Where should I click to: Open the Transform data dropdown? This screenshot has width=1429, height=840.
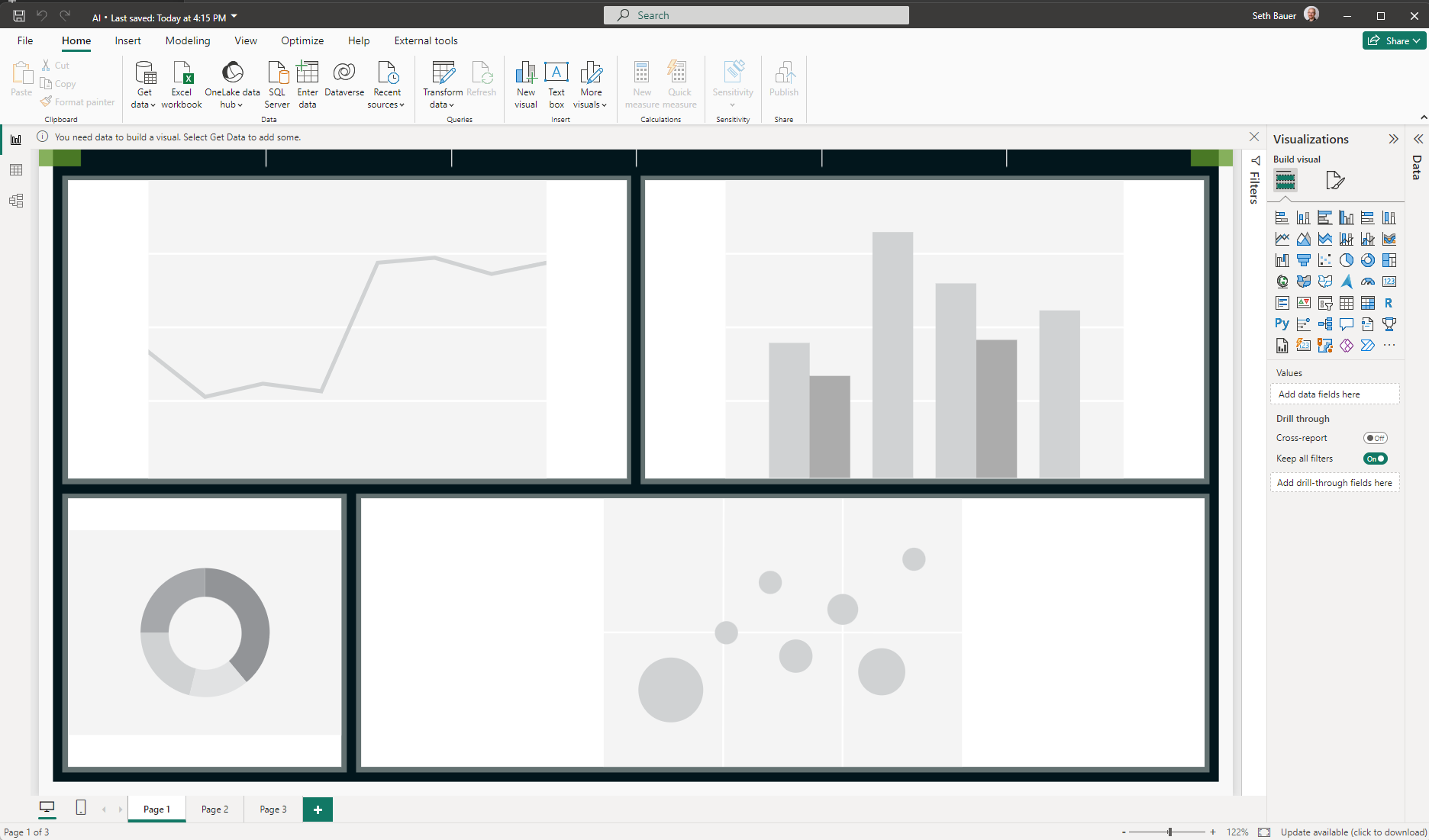tap(442, 84)
